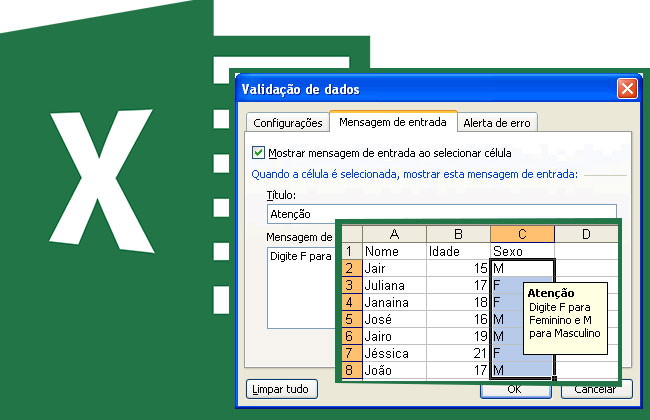Viewport: 650px width, 420px height.
Task: Switch to the Configurações tab
Action: (288, 123)
